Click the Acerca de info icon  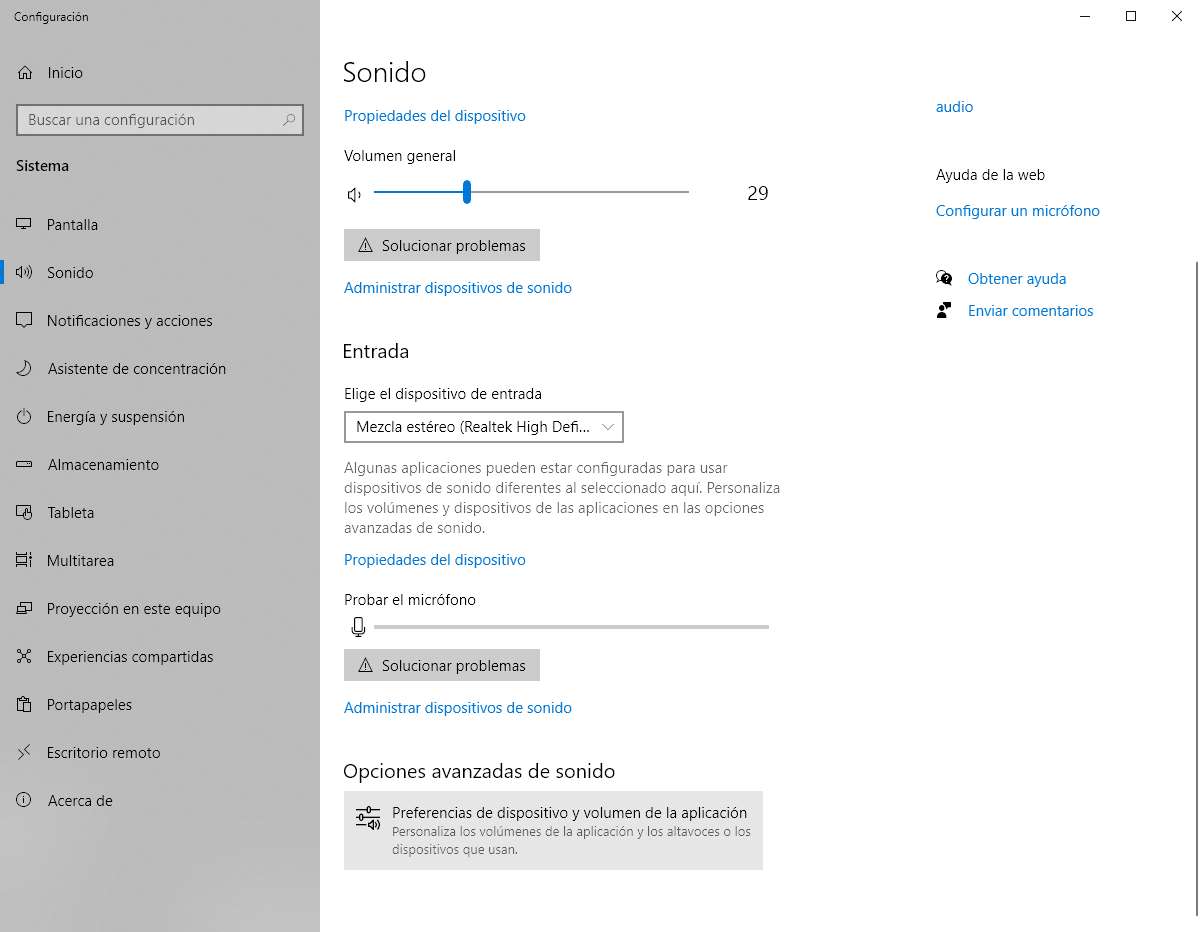pyautogui.click(x=25, y=801)
